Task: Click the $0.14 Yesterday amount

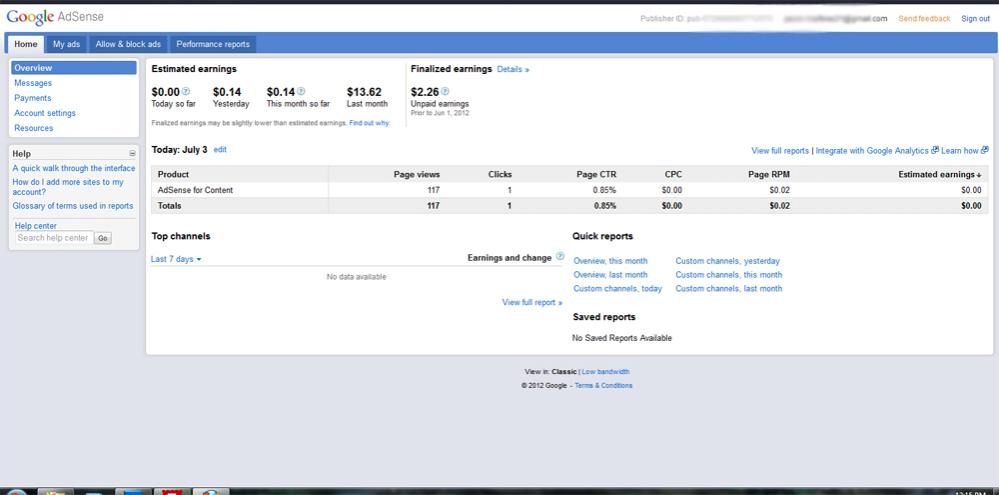Action: click(227, 92)
